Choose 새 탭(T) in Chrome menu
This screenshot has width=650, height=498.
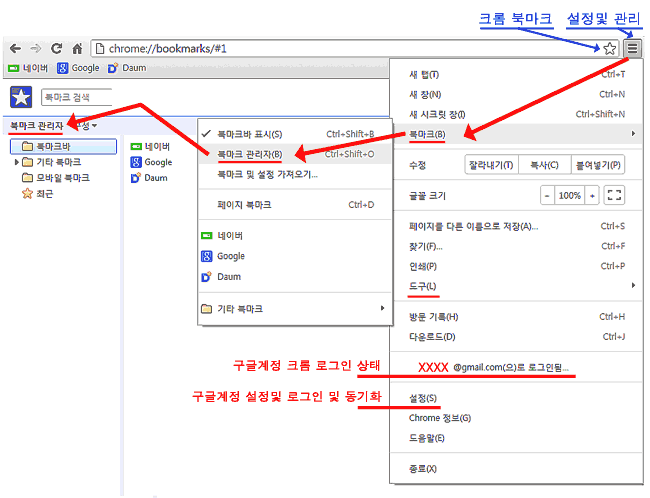tap(517, 75)
